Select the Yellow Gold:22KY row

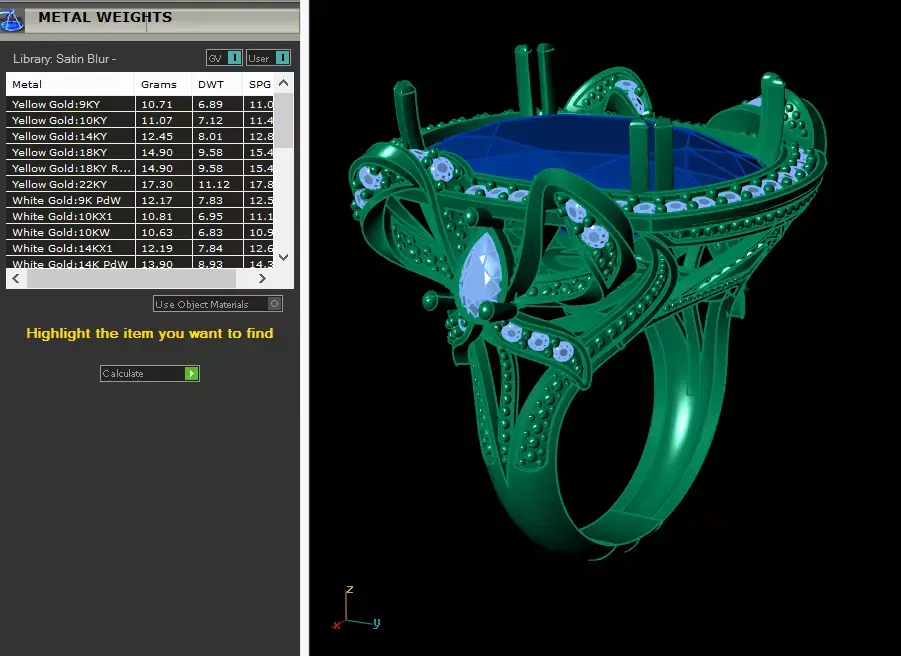(140, 184)
